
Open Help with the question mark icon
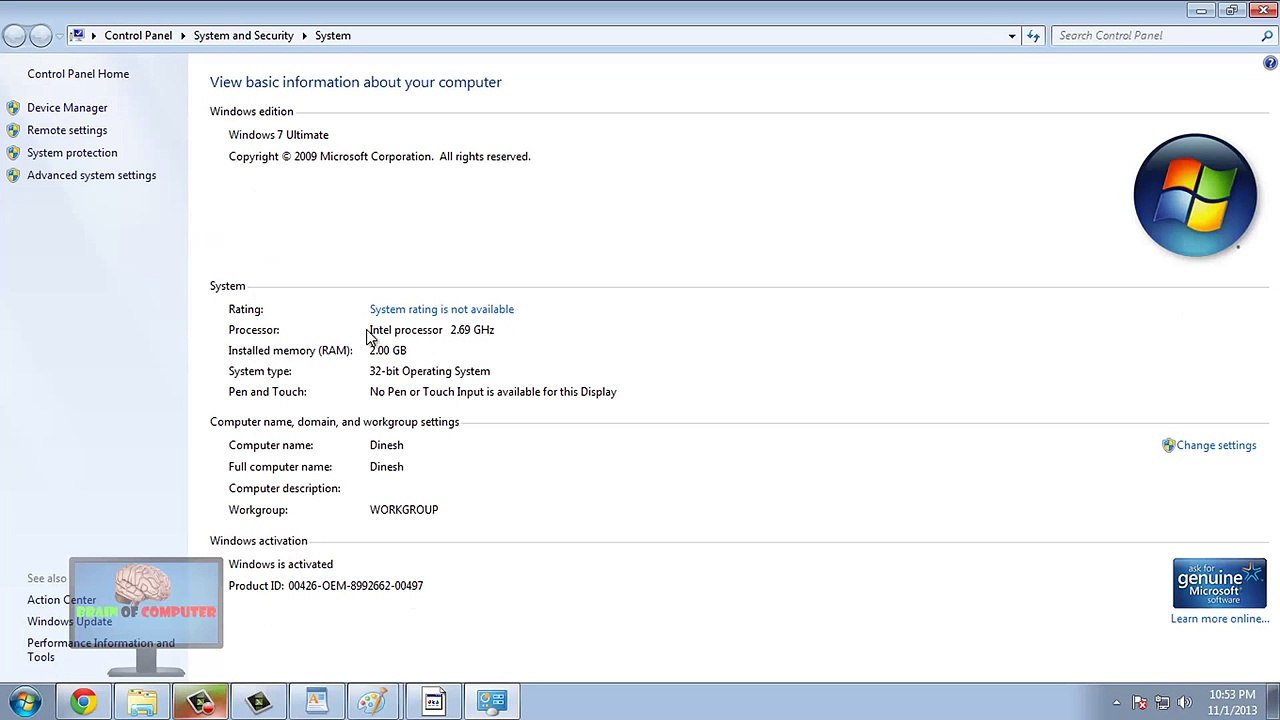[1270, 63]
